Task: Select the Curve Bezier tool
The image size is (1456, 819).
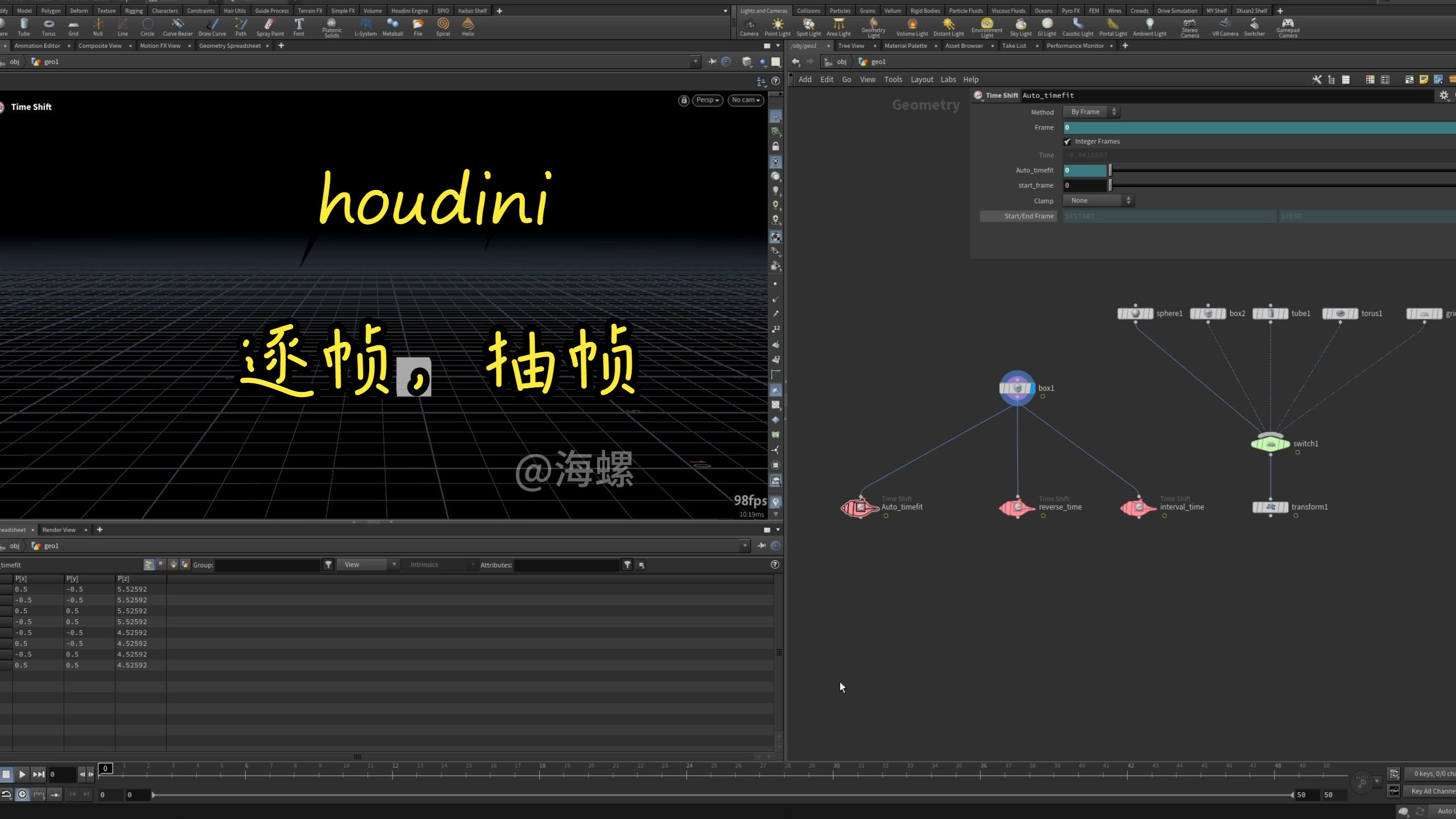Action: coord(177,27)
